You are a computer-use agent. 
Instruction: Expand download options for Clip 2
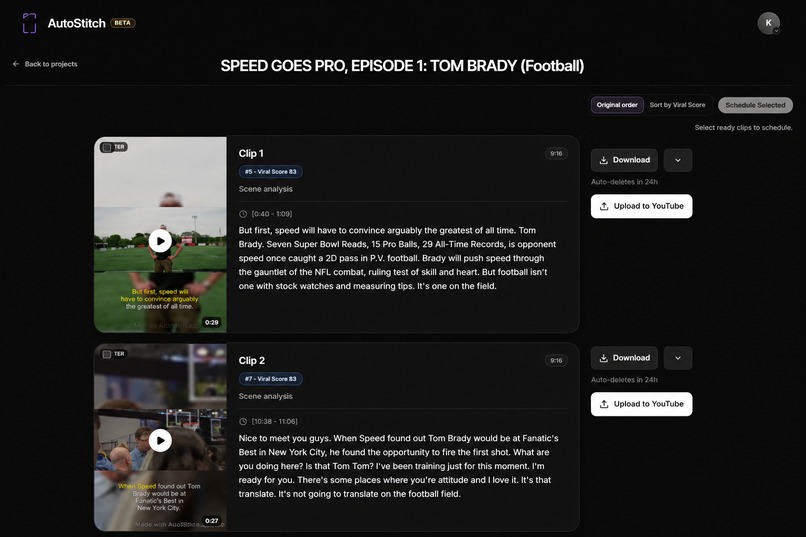678,358
